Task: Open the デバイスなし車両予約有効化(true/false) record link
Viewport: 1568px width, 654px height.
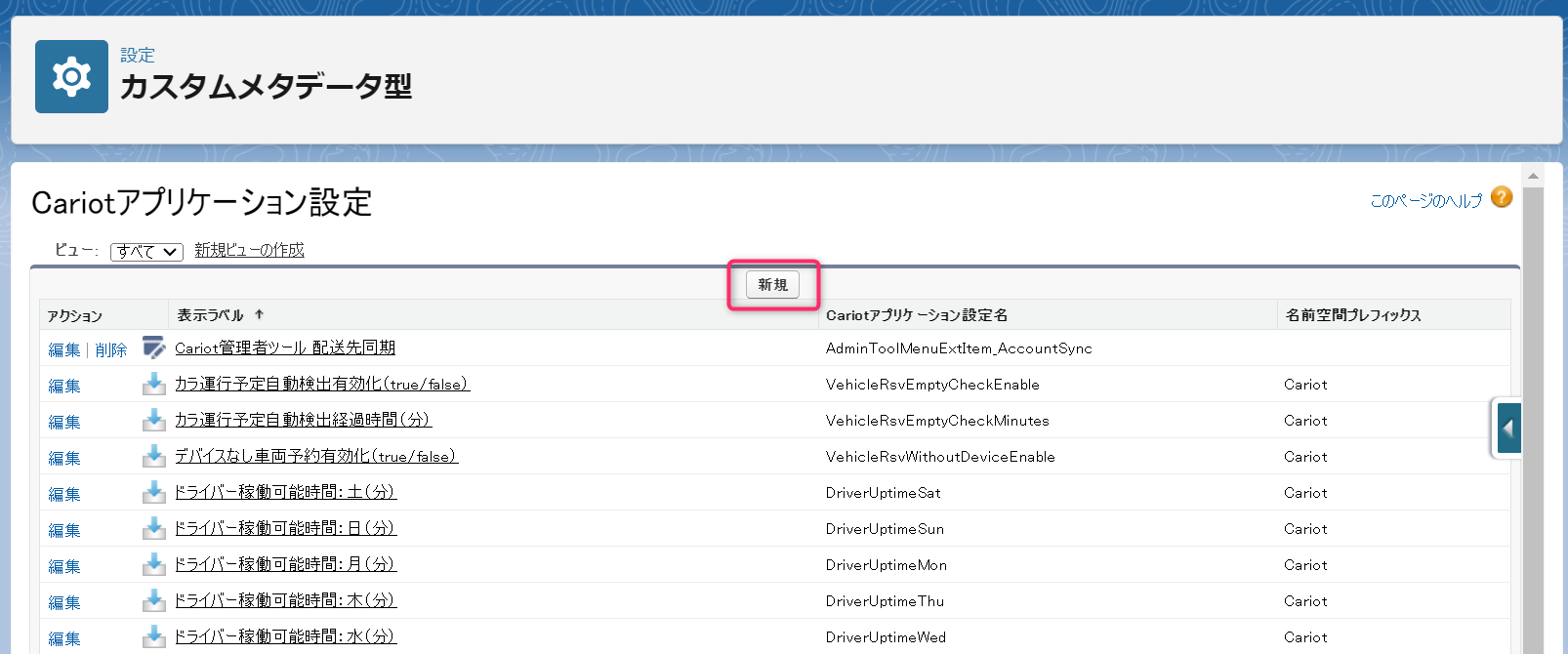Action: 316,456
